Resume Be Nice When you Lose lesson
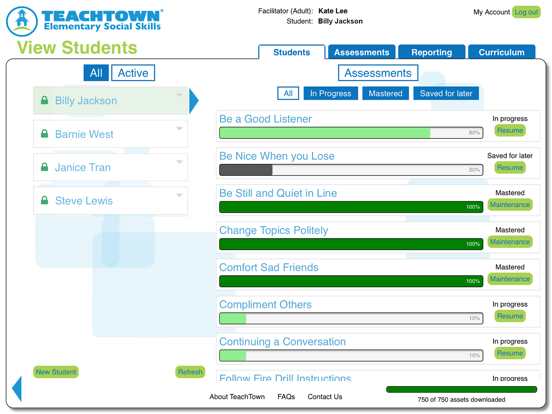Screen dimensions: 552x414 coord(510,168)
